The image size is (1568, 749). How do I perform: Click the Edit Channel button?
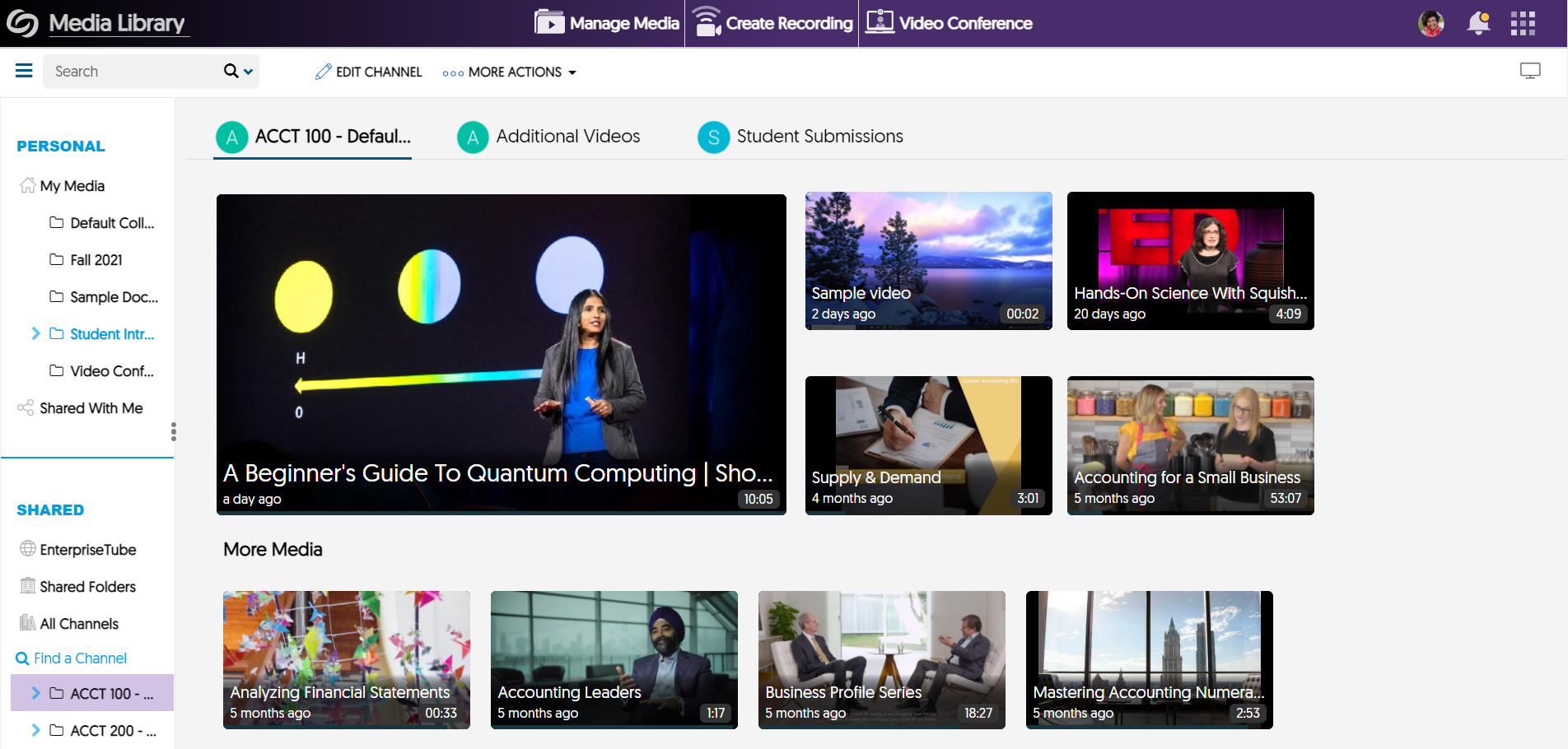369,72
